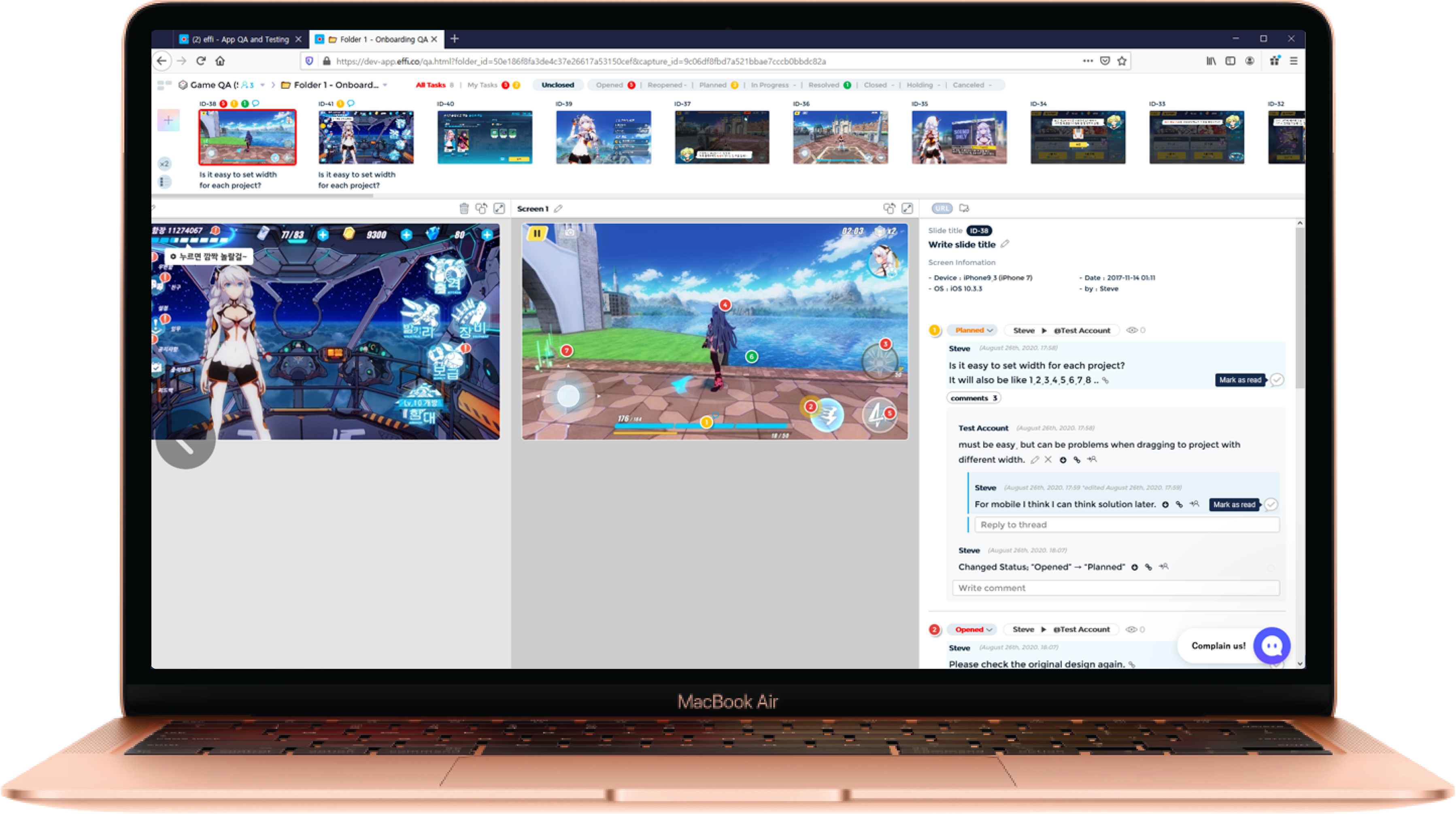Delete the left screen with trash icon
1456x814 pixels.
click(x=463, y=208)
